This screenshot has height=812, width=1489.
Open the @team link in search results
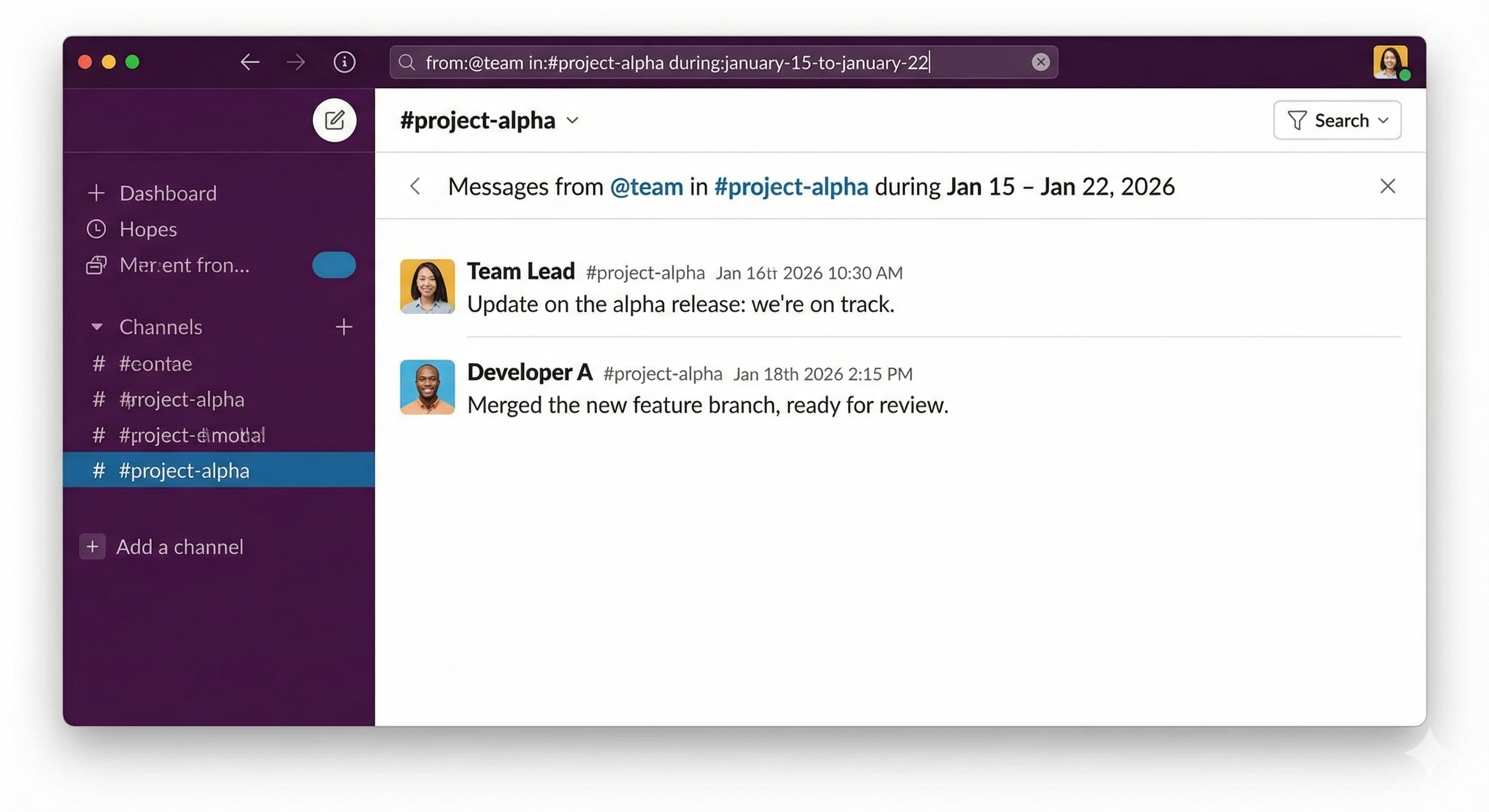pos(646,186)
